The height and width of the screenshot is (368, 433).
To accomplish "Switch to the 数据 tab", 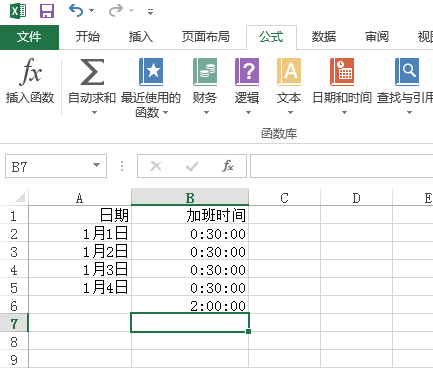I will click(x=323, y=37).
